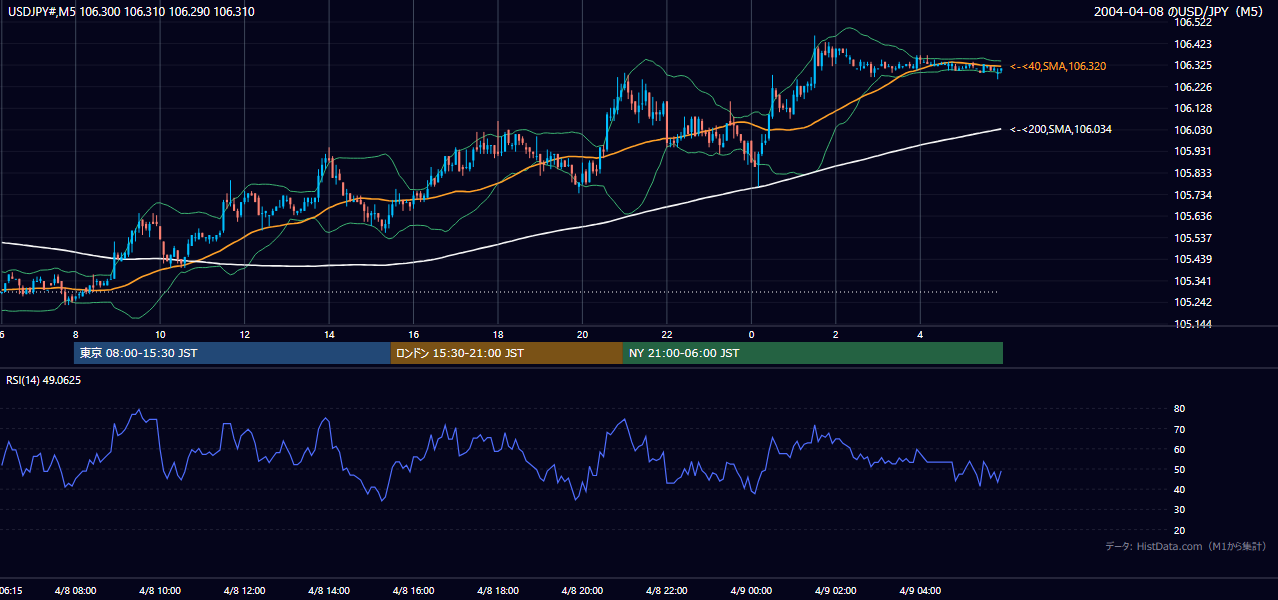The height and width of the screenshot is (600, 1278).
Task: Click the 4/9 04:00 date label
Action: 920,591
